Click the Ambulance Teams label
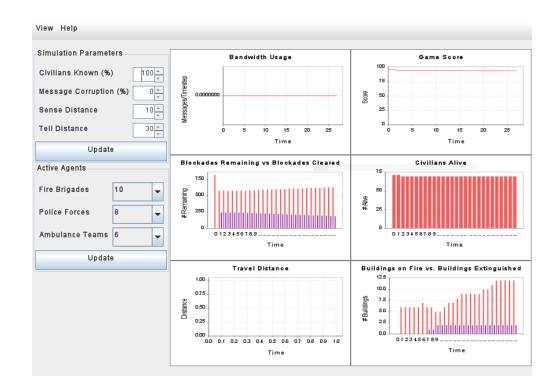The width and height of the screenshot is (557, 387). pyautogui.click(x=74, y=235)
